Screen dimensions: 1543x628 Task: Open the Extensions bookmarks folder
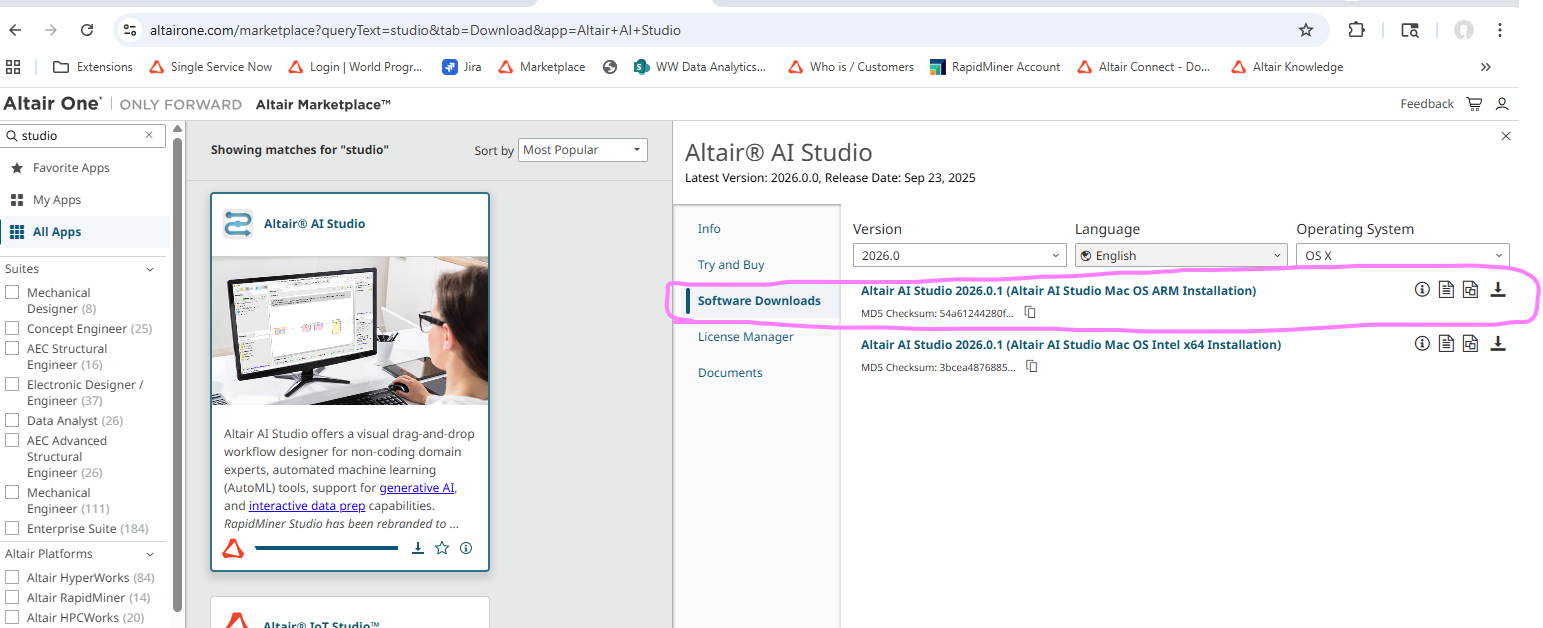click(93, 67)
